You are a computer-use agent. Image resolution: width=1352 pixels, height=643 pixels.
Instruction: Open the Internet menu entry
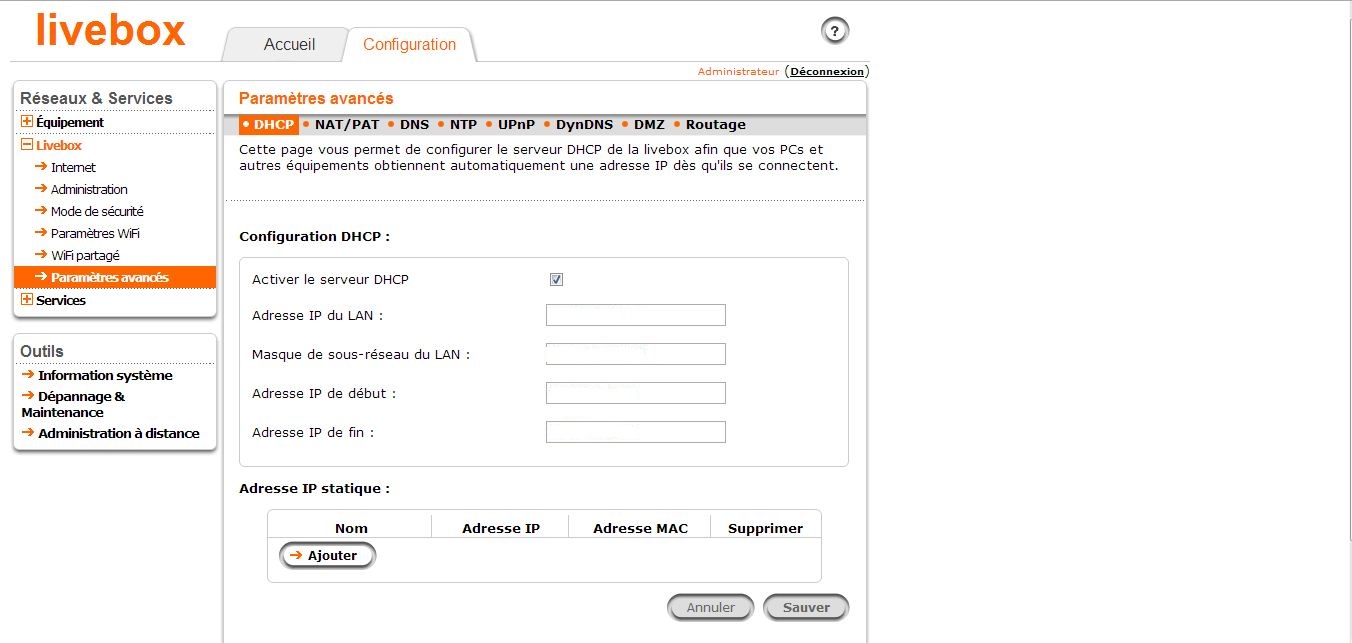coord(73,168)
